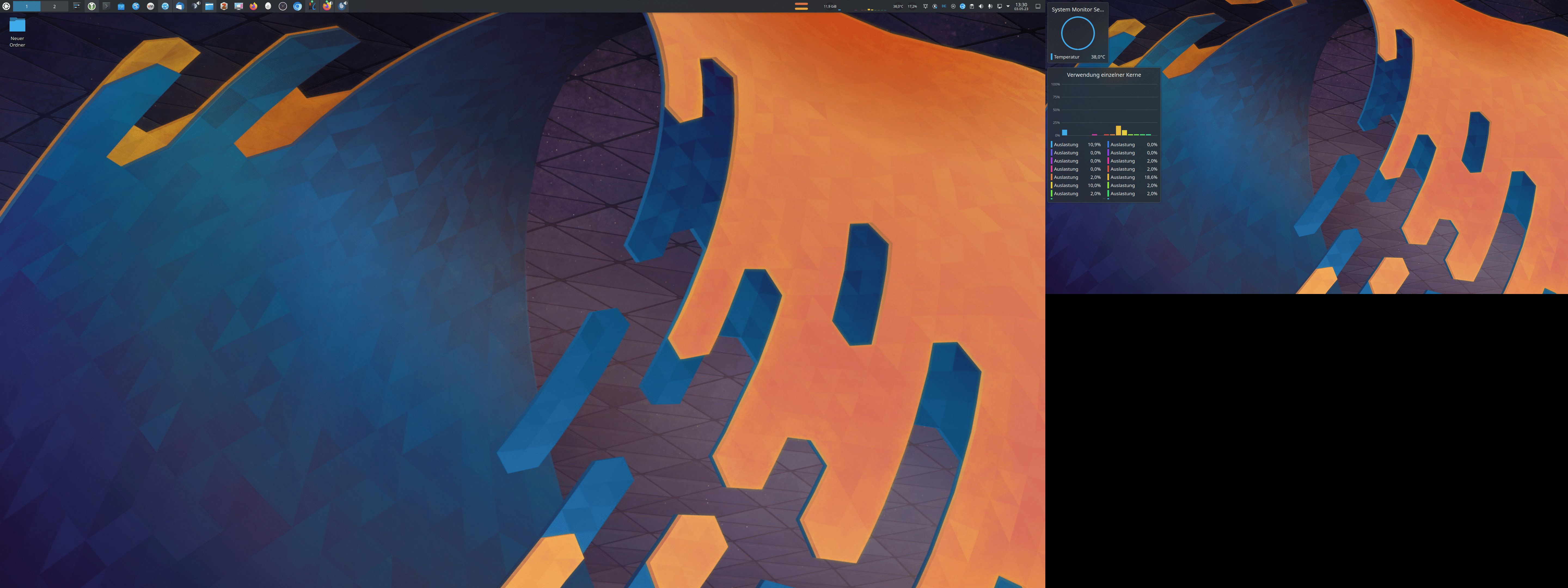The image size is (1568, 588).
Task: Open the blue ring app playing audio
Action: coord(343,6)
